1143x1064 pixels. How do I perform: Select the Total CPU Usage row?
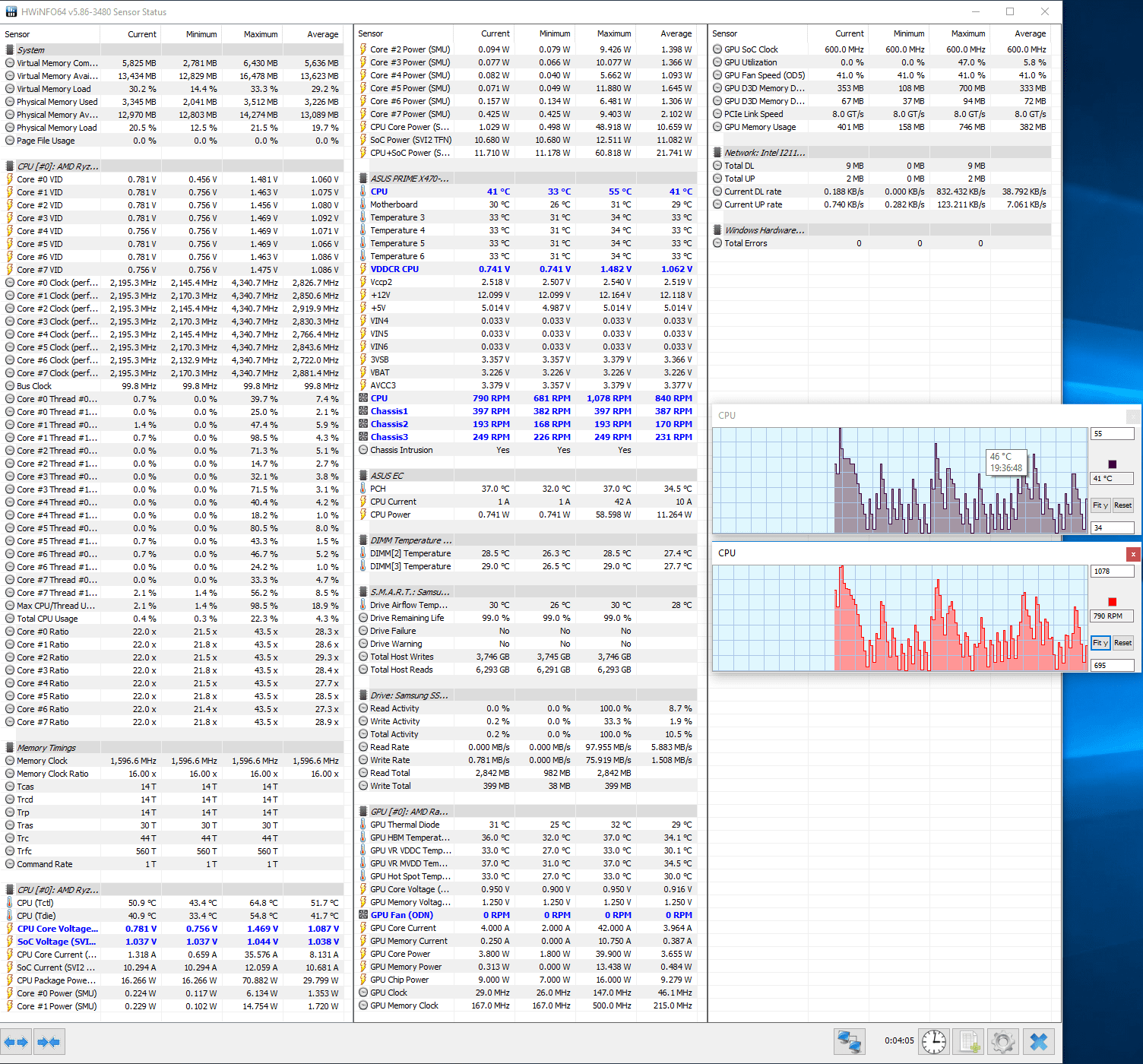(173, 619)
